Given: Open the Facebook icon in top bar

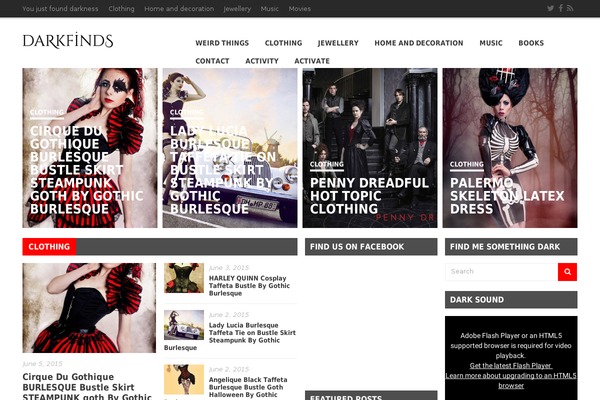Looking at the screenshot, I should click(561, 8).
